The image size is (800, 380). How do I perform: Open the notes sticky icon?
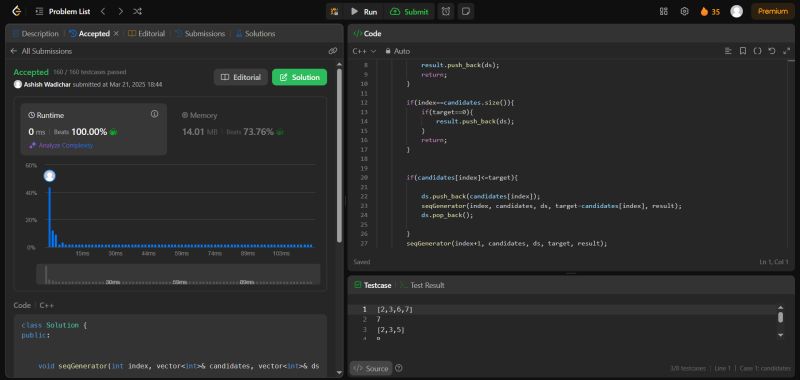click(465, 12)
